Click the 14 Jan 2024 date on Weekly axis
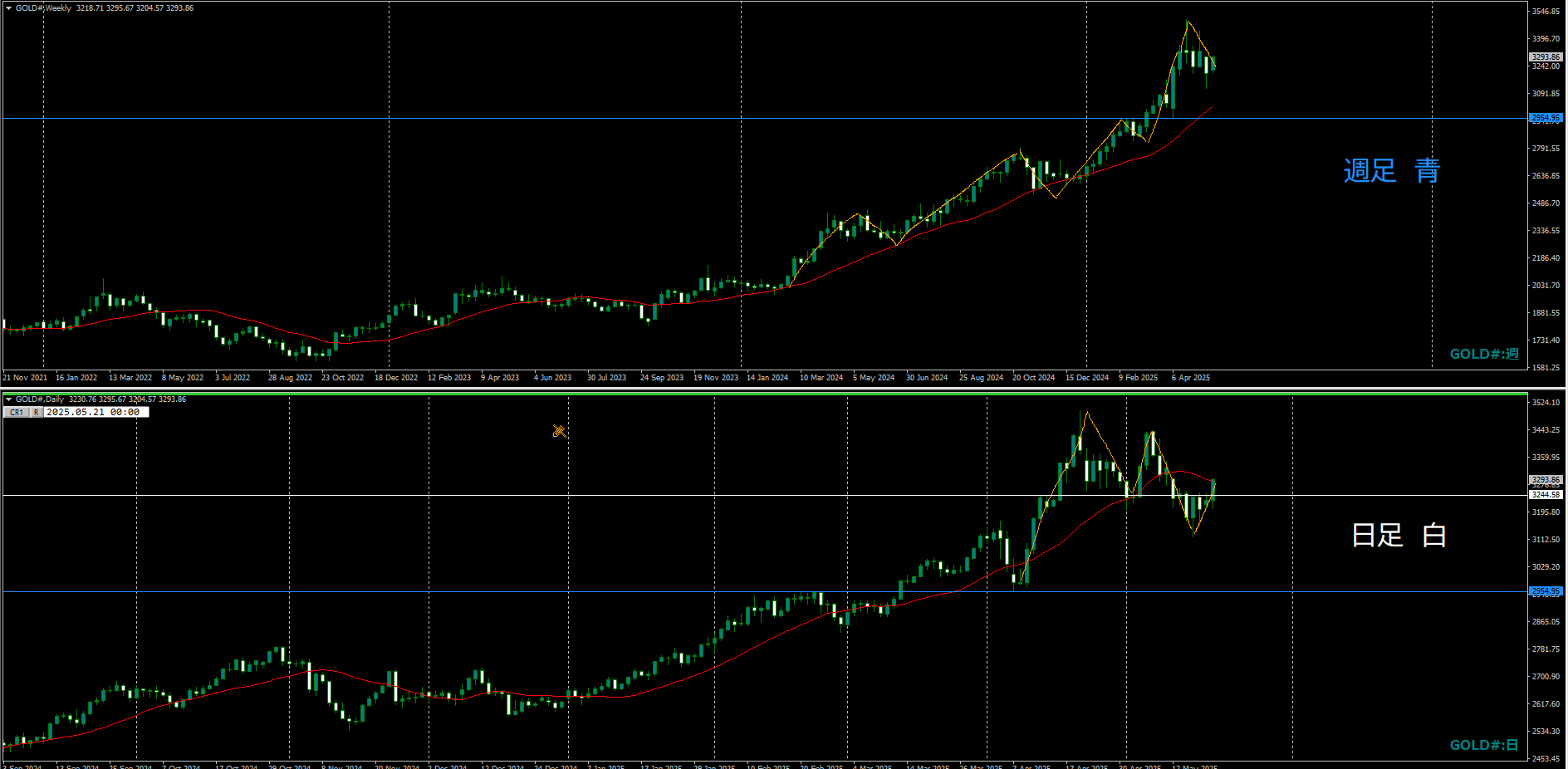1568x769 pixels. 767,378
